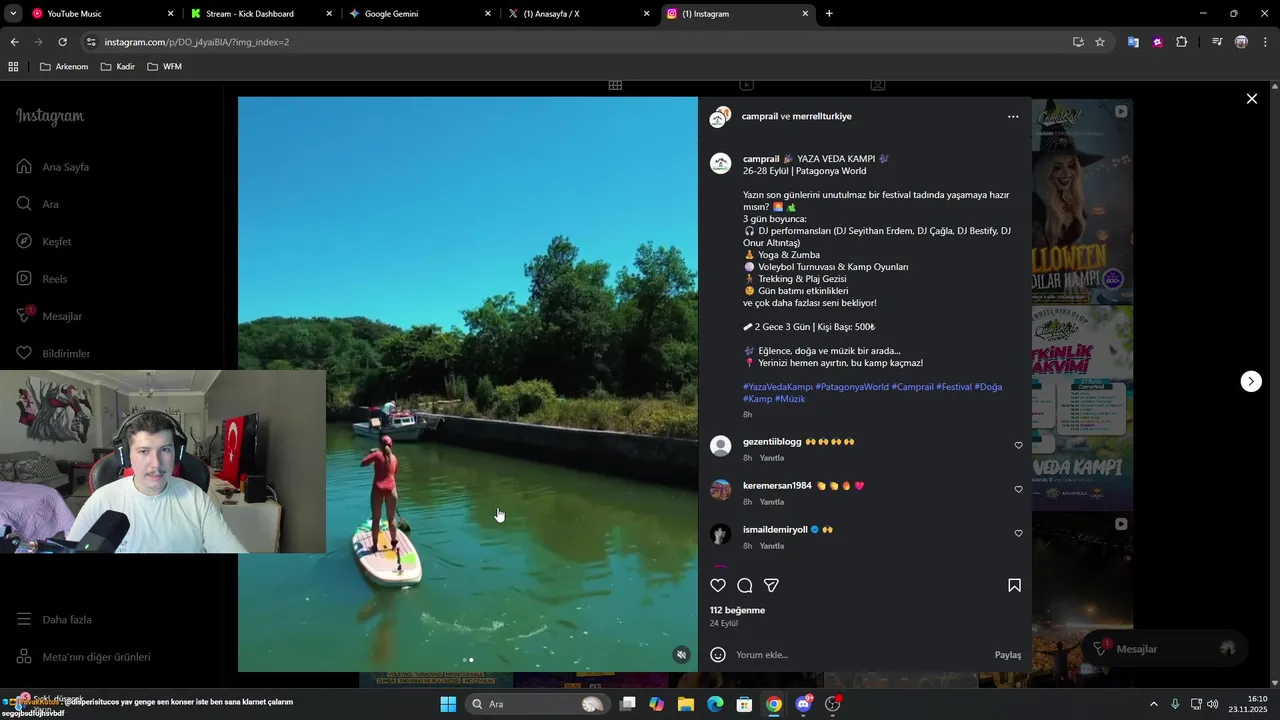Switch to Google Gemini tab

(x=418, y=14)
